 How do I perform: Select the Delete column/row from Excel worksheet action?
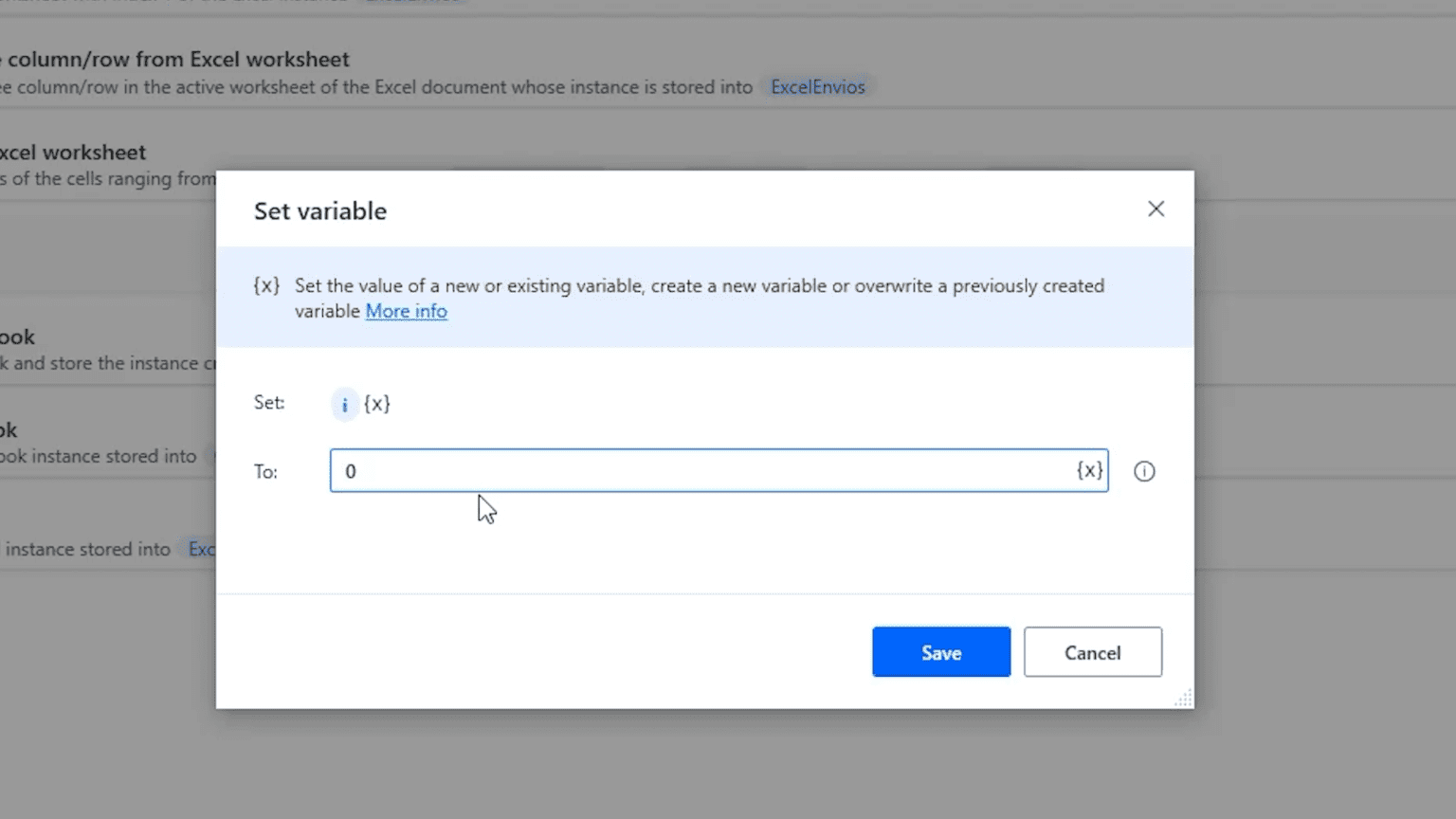tap(175, 59)
